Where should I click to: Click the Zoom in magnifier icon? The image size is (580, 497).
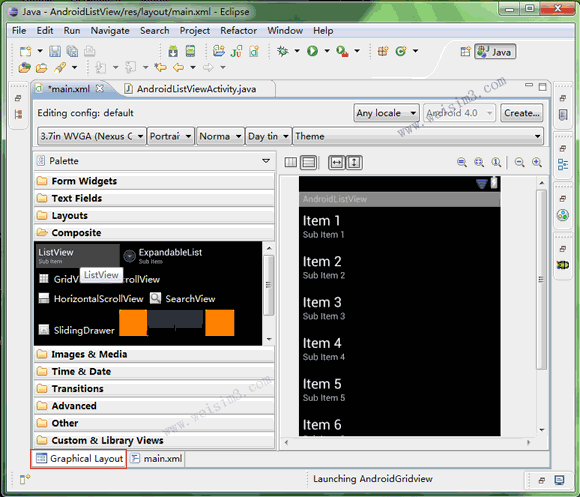pos(537,162)
